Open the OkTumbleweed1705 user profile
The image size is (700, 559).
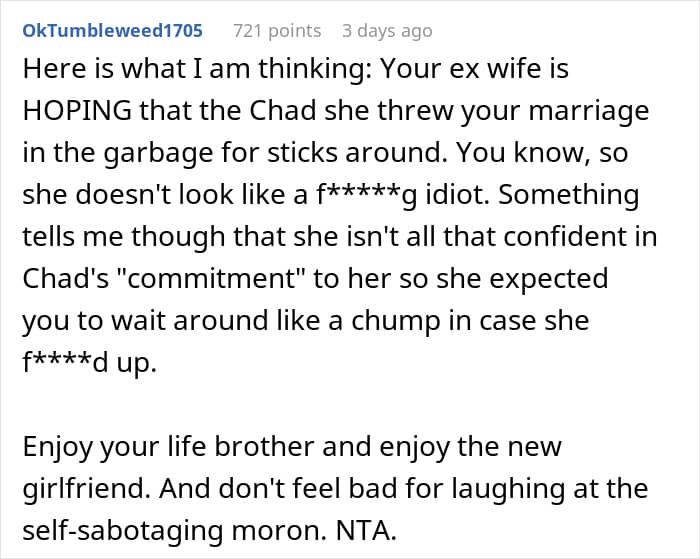coord(112,31)
